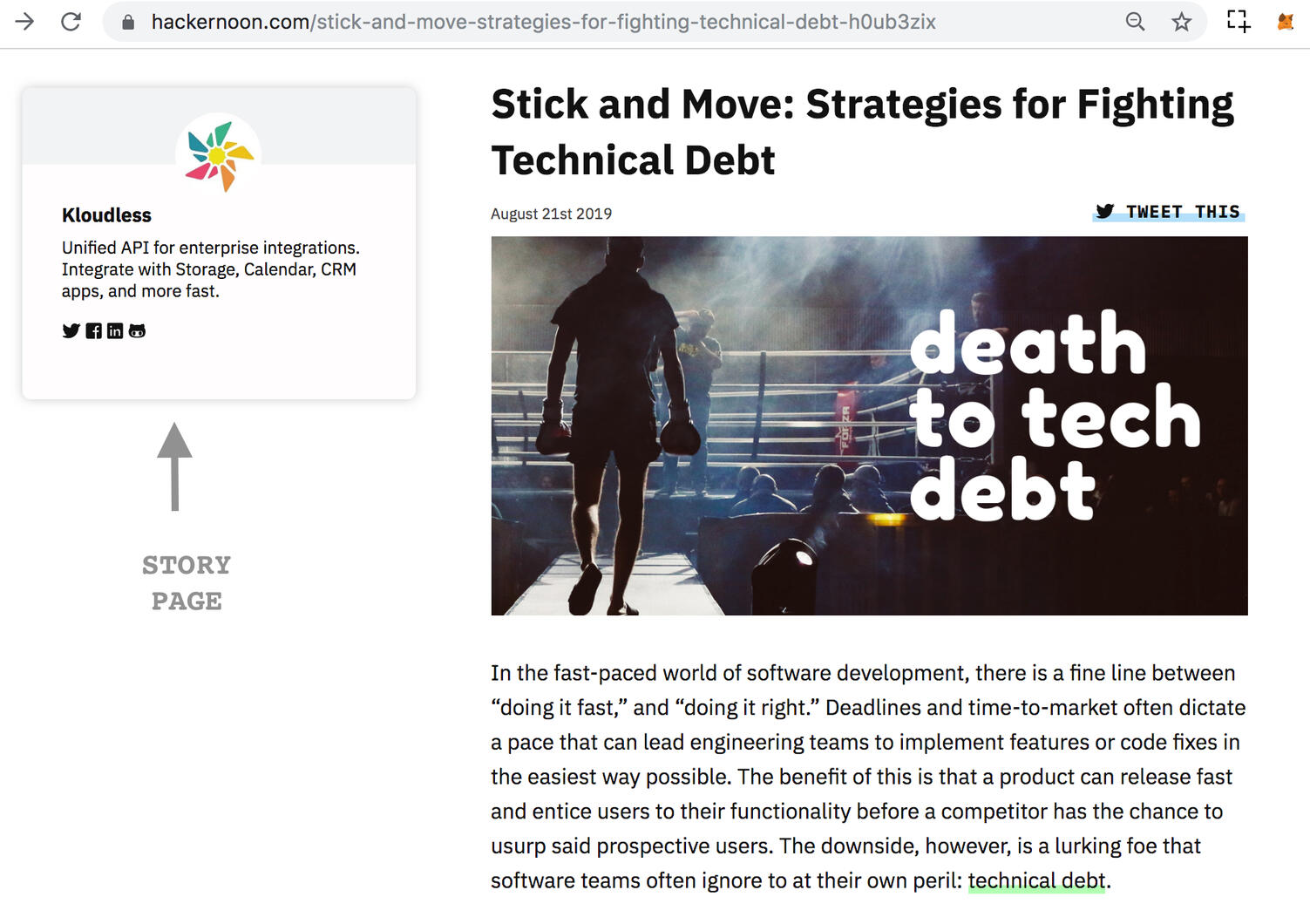This screenshot has width=1310, height=924.
Task: Open Kloudless GitHub icon
Action: (x=137, y=330)
